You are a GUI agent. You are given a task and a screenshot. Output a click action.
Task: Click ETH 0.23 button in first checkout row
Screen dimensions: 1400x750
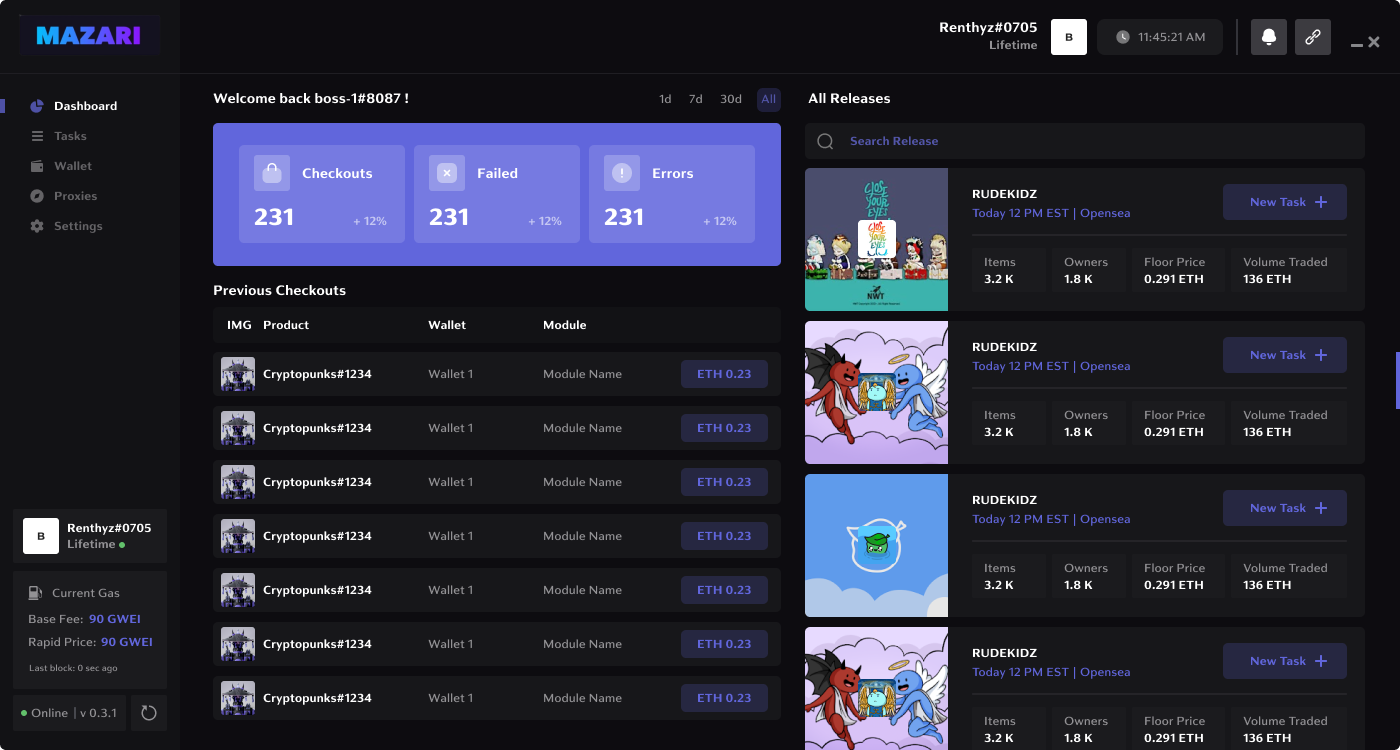pyautogui.click(x=724, y=374)
